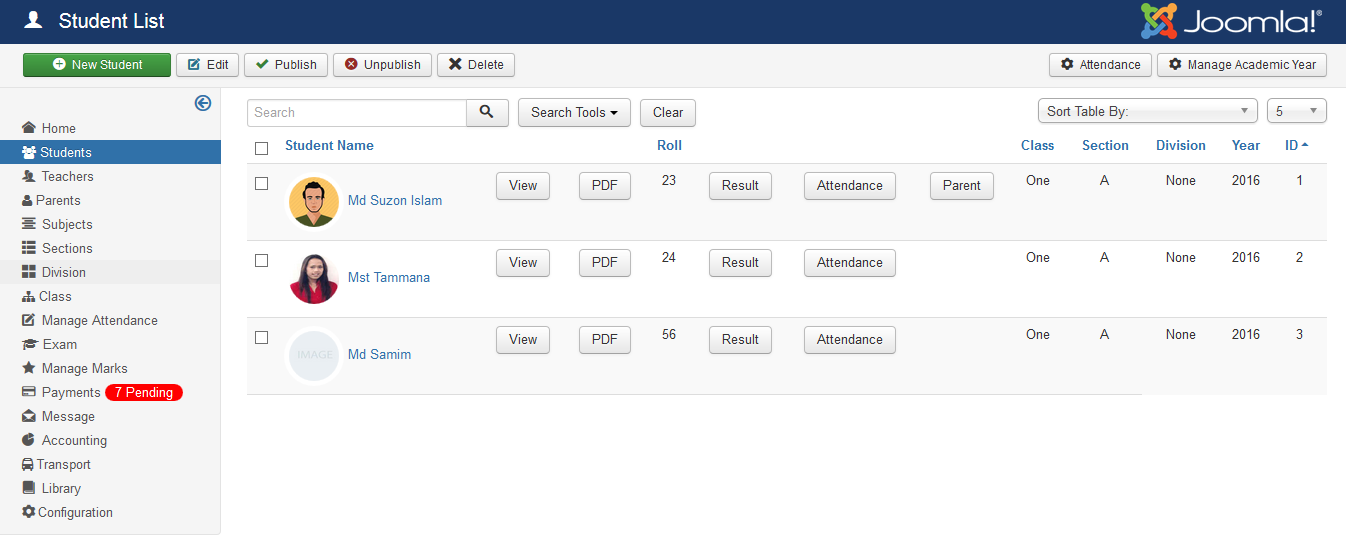Click the Joomla logo

pyautogui.click(x=1231, y=21)
